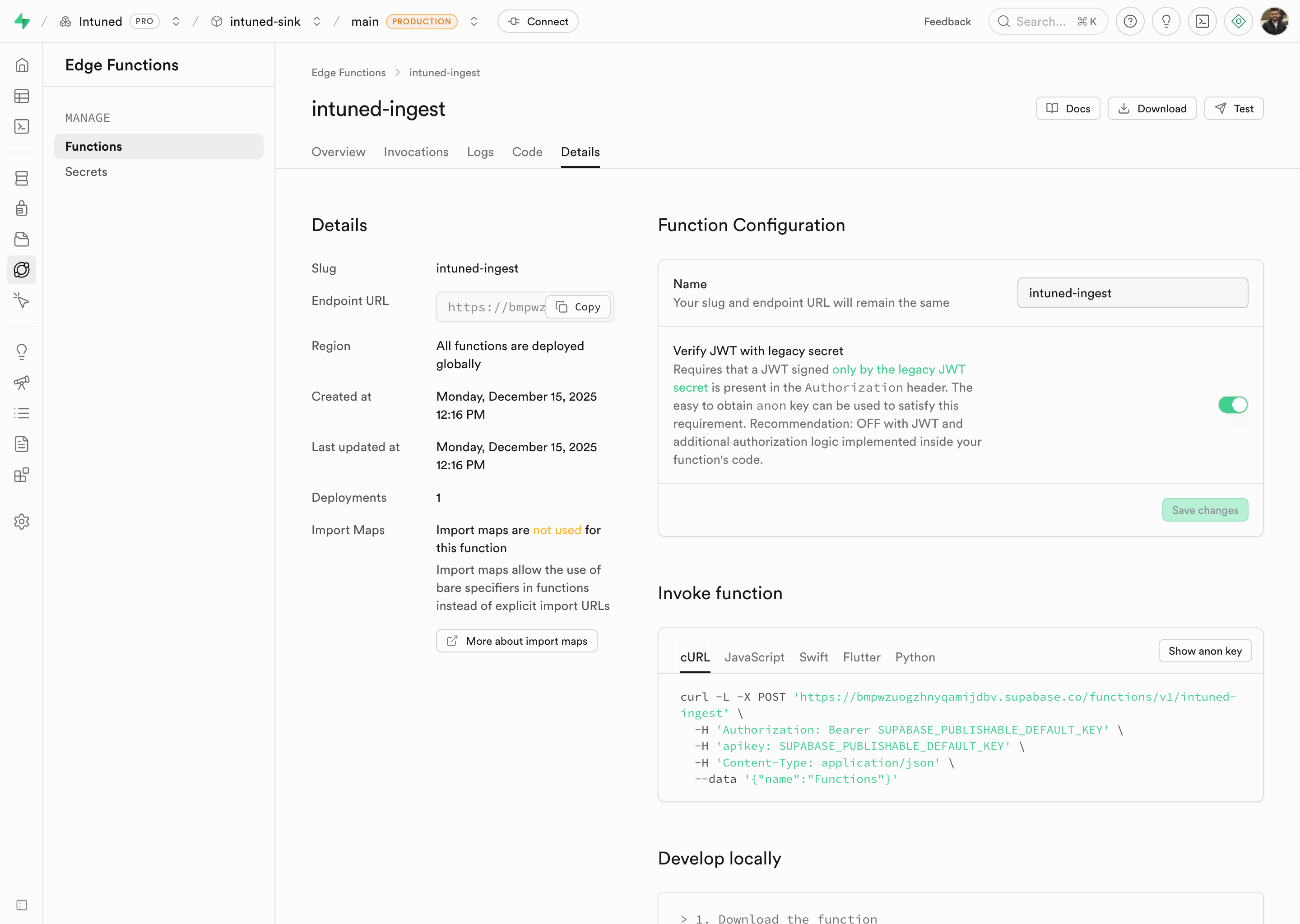Click the Intuned organization name
Image resolution: width=1300 pixels, height=924 pixels.
pos(100,22)
